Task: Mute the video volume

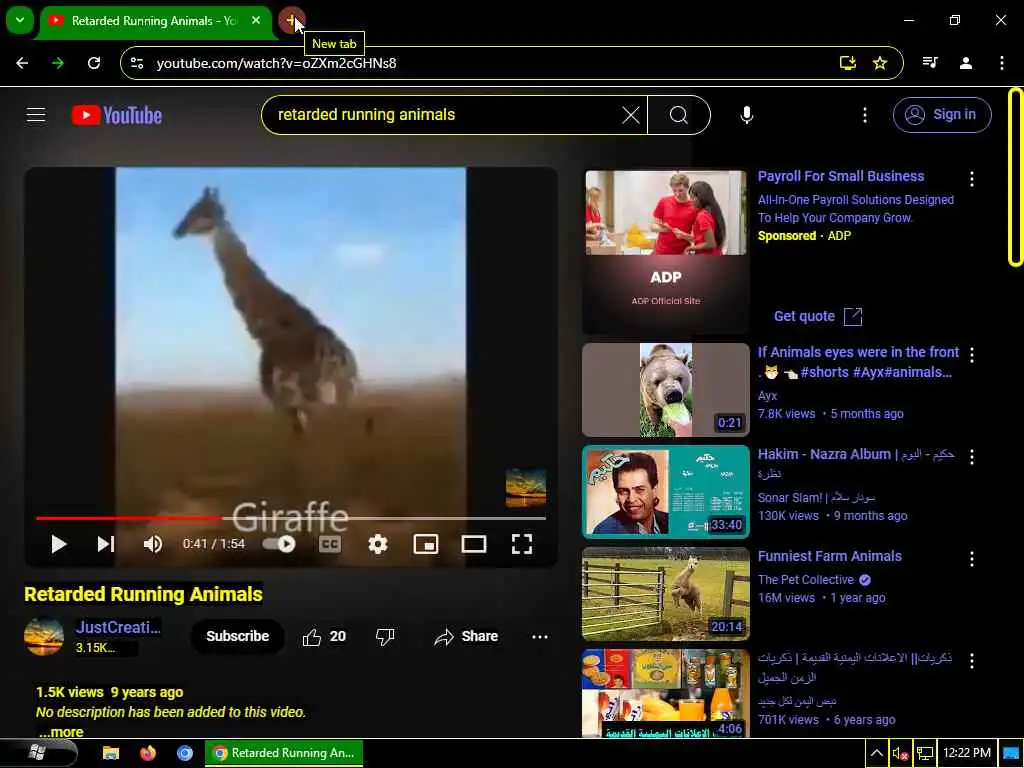Action: (x=153, y=544)
